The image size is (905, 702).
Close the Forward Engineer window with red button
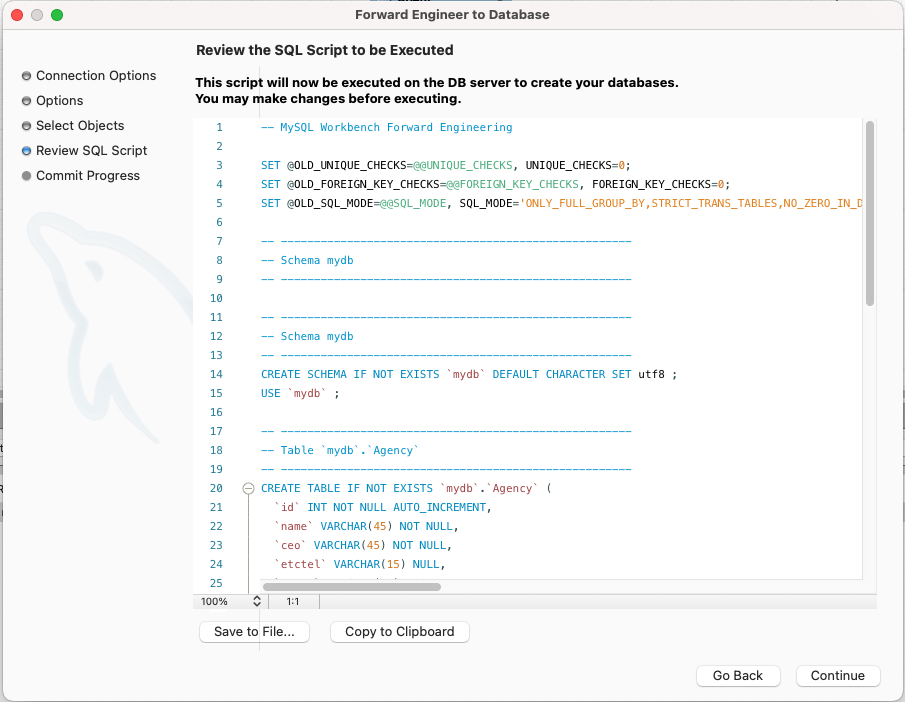click(17, 15)
